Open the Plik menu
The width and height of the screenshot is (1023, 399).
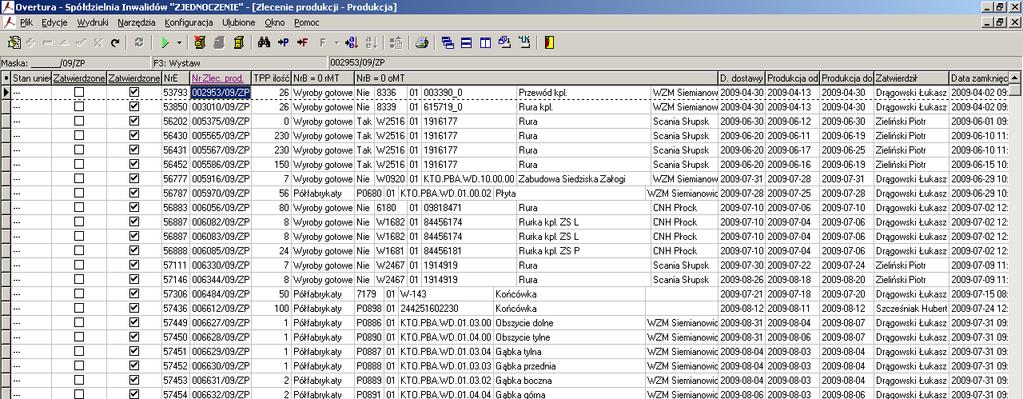tap(26, 22)
